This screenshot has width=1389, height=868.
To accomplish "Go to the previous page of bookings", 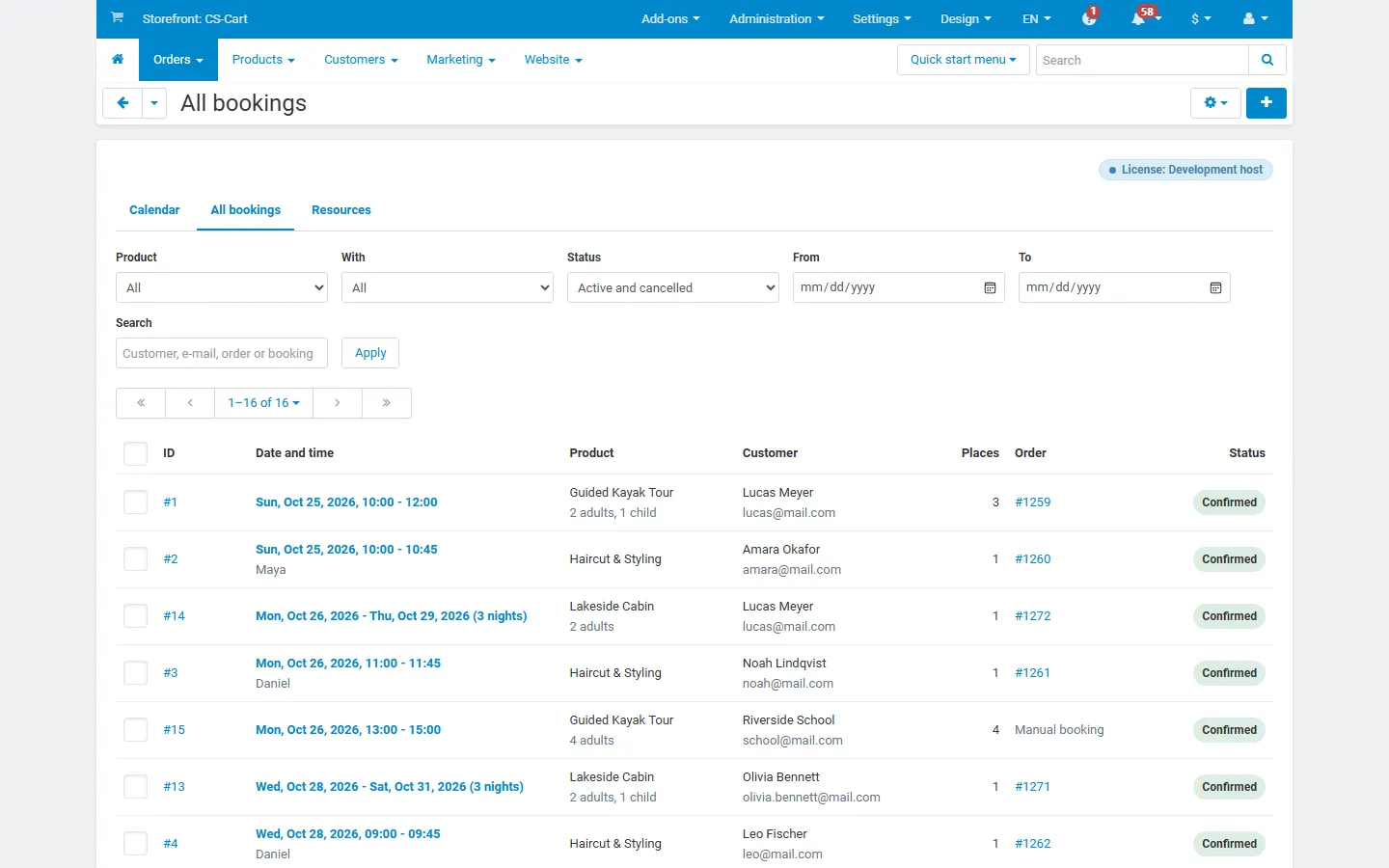I will point(190,403).
